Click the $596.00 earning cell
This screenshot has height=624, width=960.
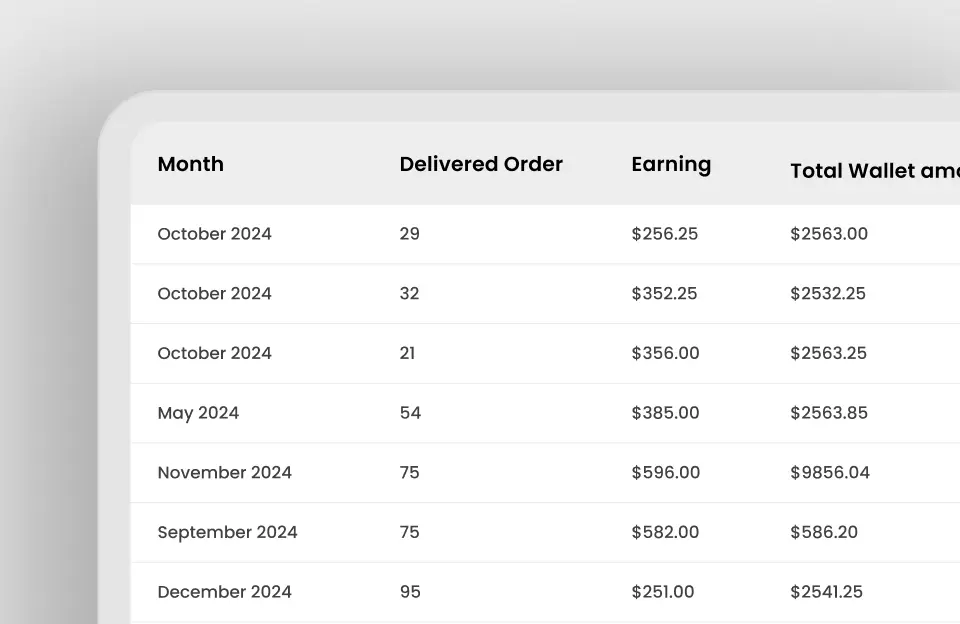(666, 473)
